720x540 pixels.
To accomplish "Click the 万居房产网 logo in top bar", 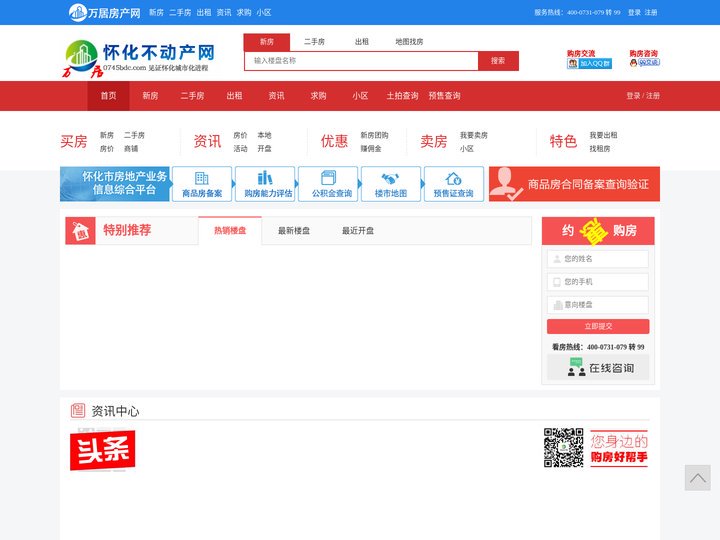I will pos(105,12).
